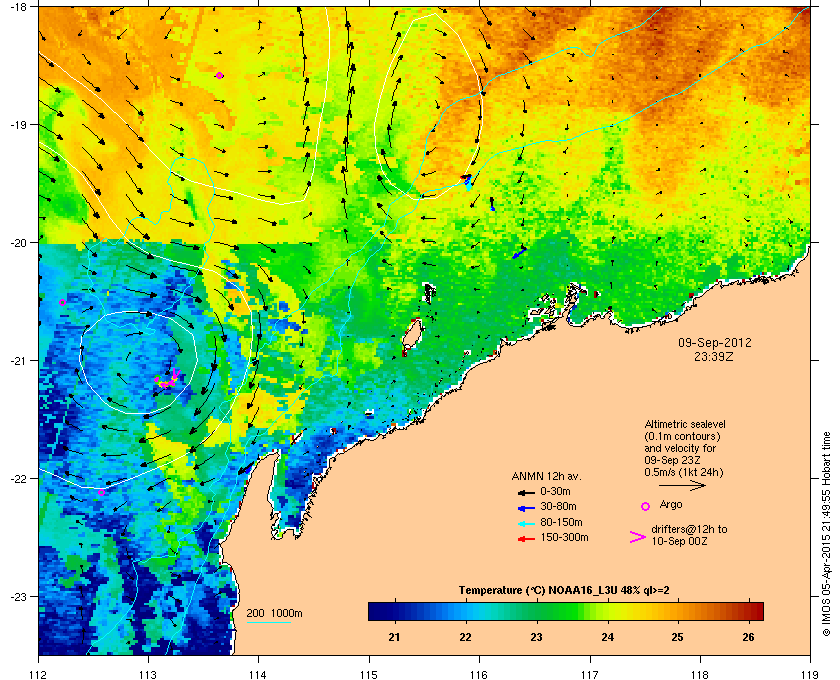
Task: Click the red 150-300m legend arrow
Action: [x=526, y=539]
